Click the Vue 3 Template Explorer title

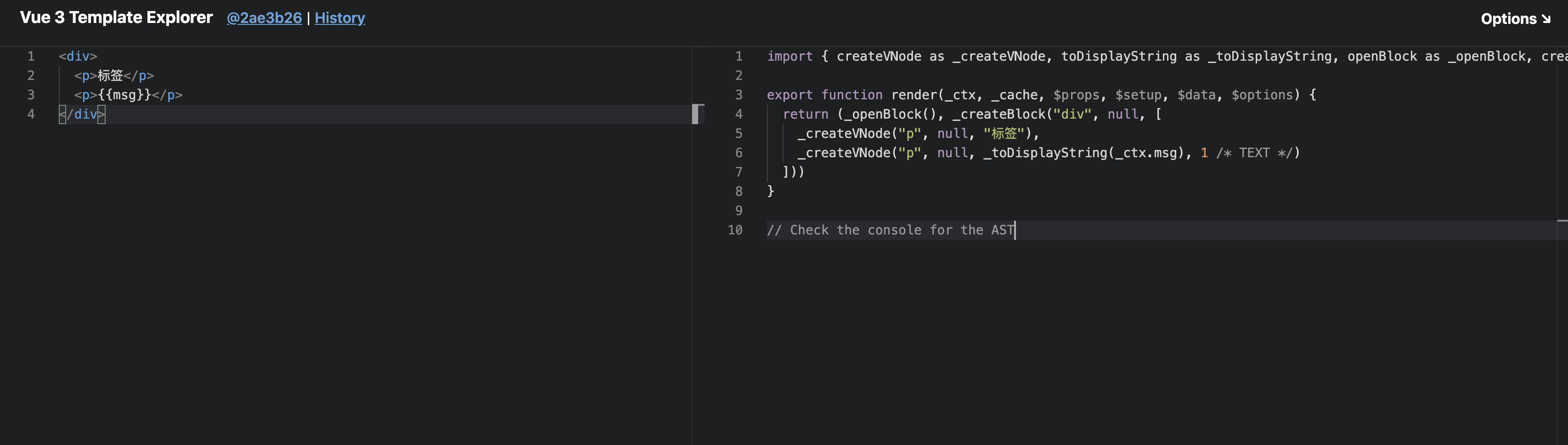116,17
